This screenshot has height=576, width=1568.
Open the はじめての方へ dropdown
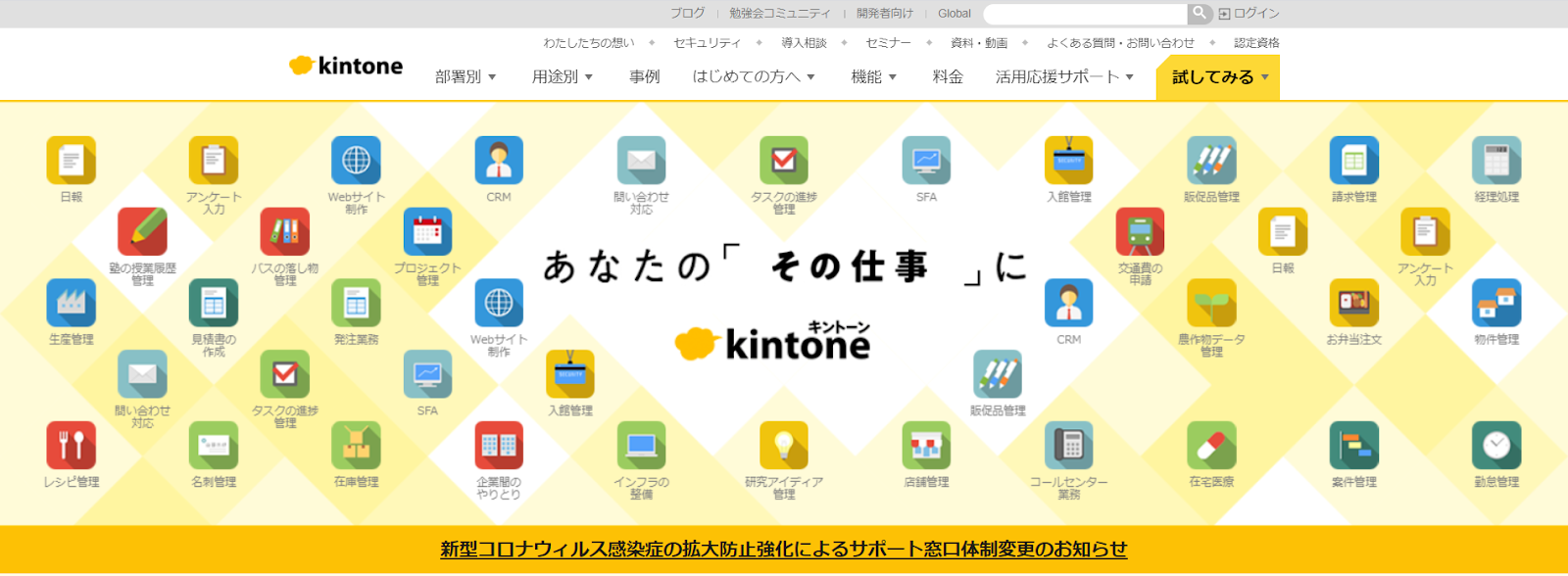[754, 76]
